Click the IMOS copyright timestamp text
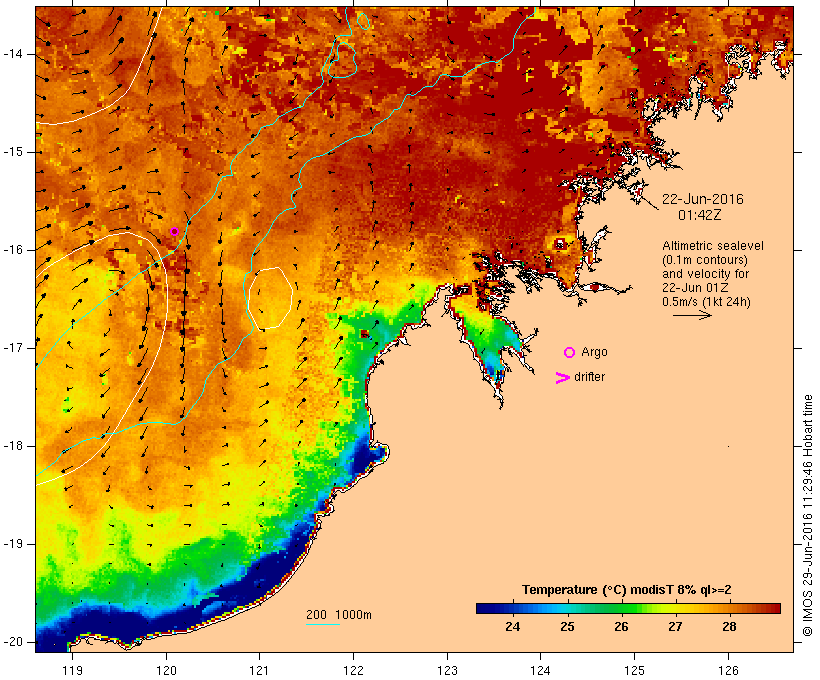 pyautogui.click(x=807, y=516)
